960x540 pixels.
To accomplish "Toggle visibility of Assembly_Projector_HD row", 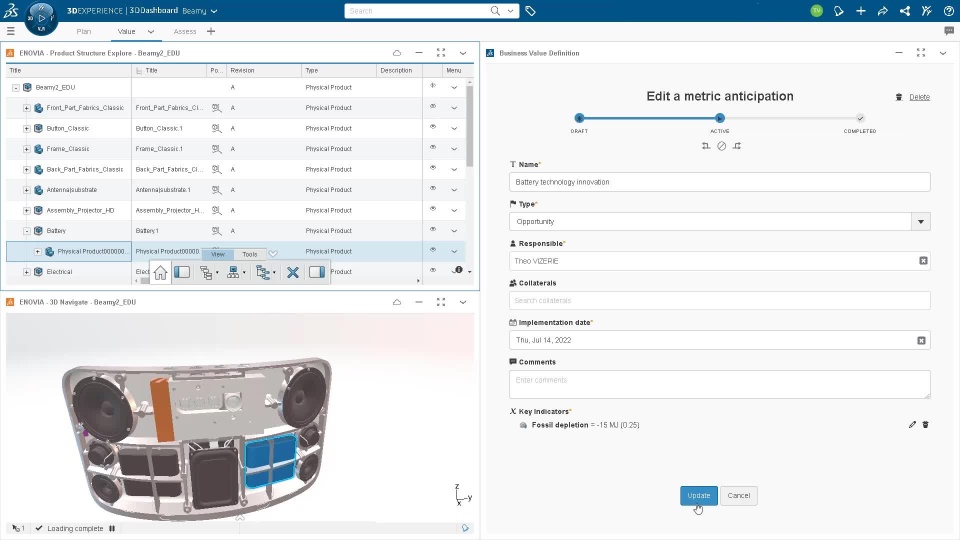I will (x=433, y=209).
